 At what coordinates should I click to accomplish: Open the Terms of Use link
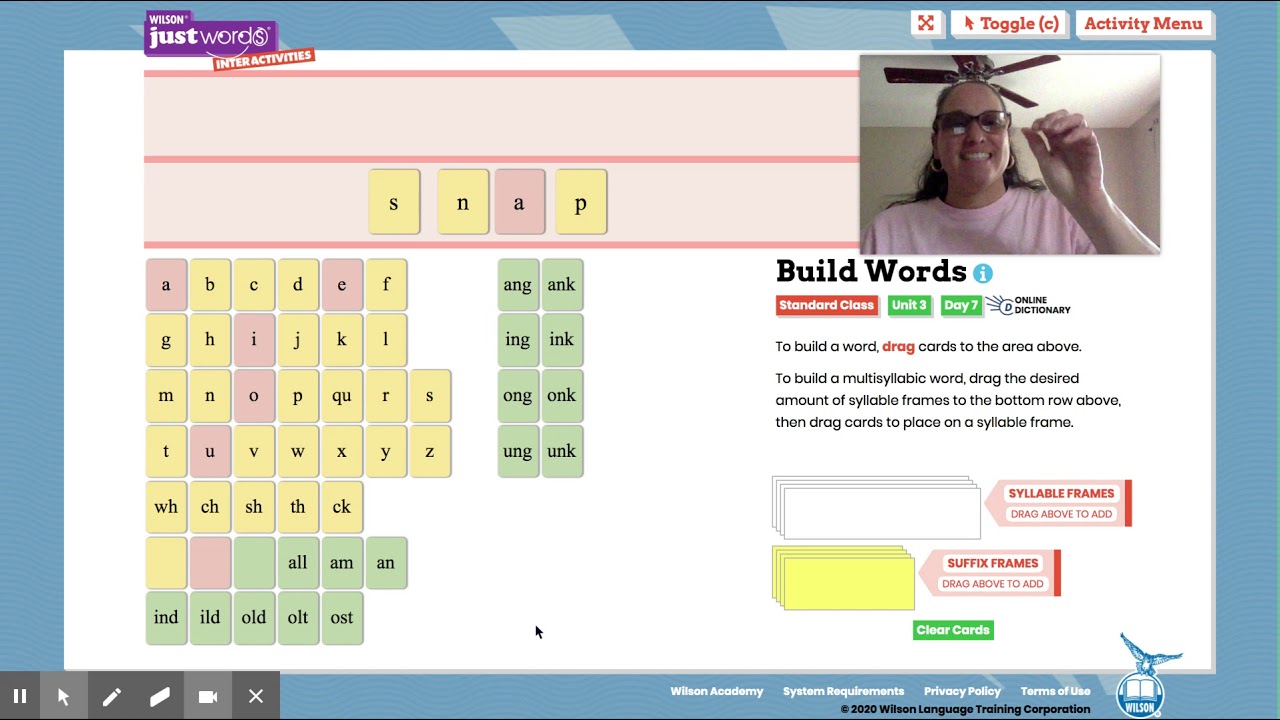[1055, 691]
